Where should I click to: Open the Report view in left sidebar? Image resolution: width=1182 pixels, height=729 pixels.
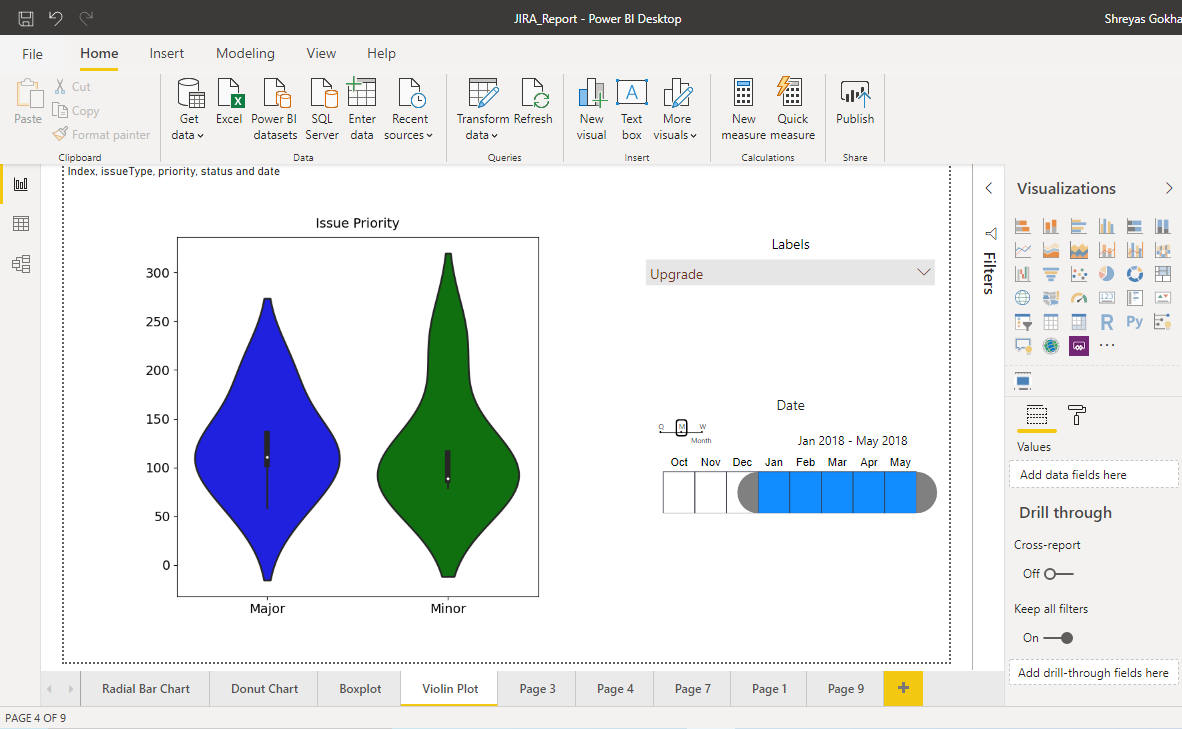tap(20, 183)
